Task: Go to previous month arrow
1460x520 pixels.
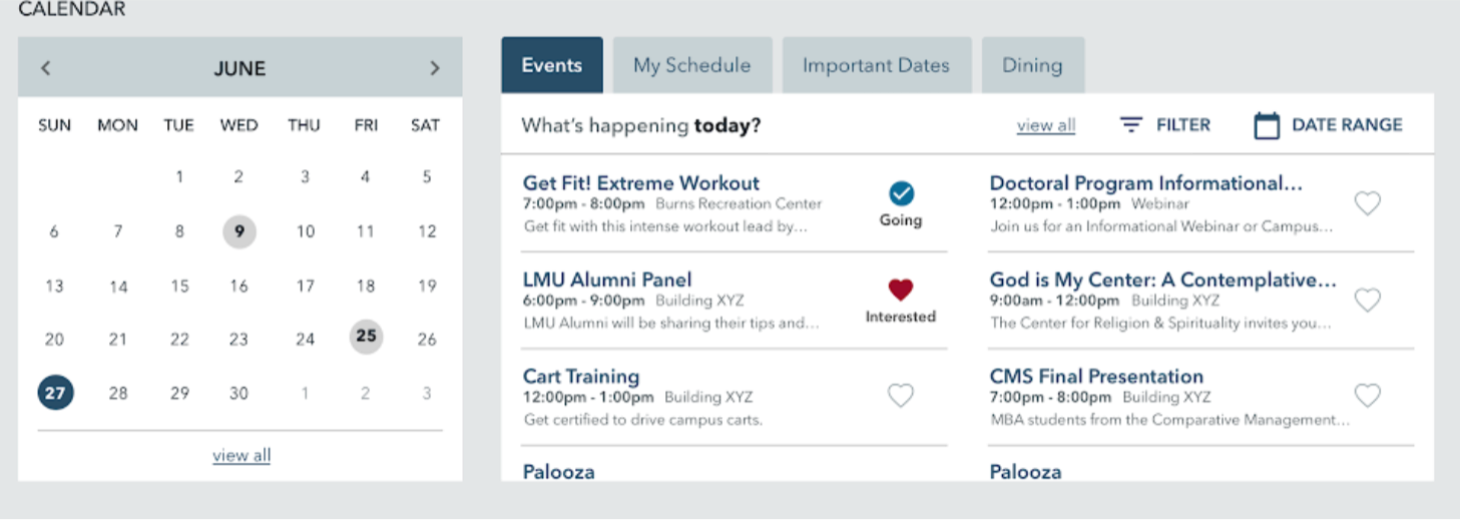Action: pyautogui.click(x=46, y=68)
